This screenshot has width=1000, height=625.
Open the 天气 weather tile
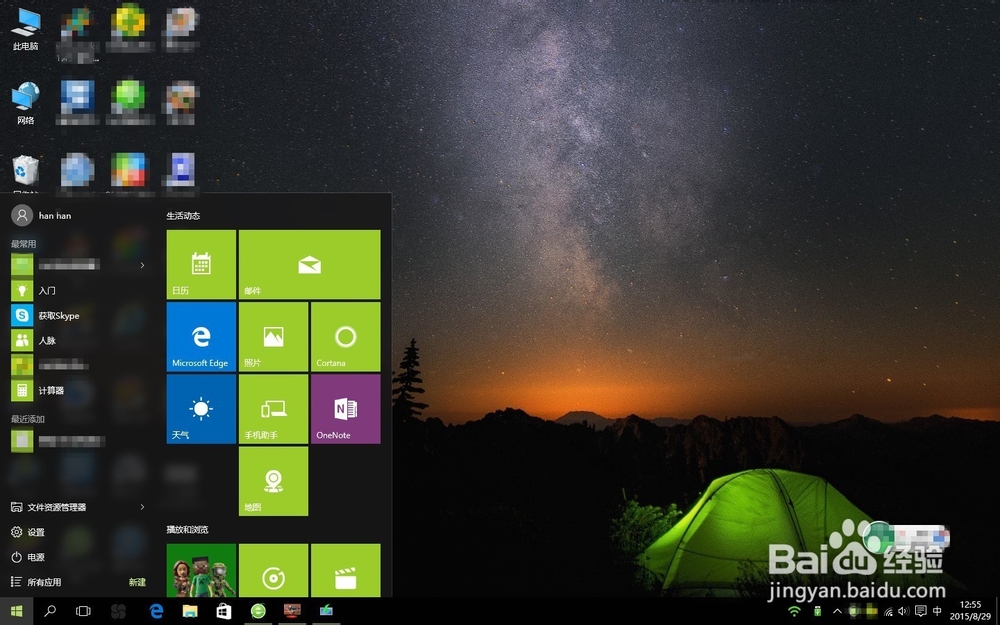(201, 409)
